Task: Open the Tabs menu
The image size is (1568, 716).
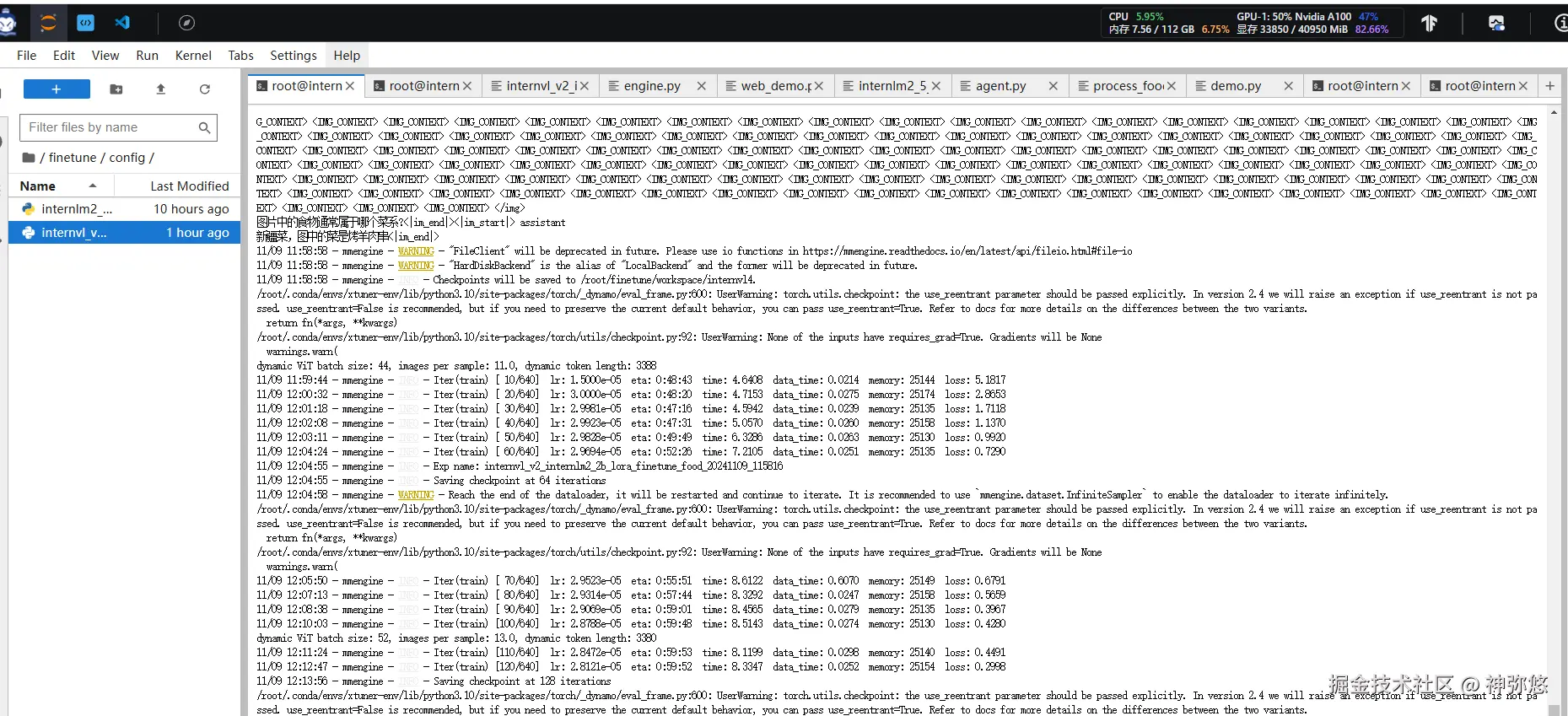Action: (241, 56)
